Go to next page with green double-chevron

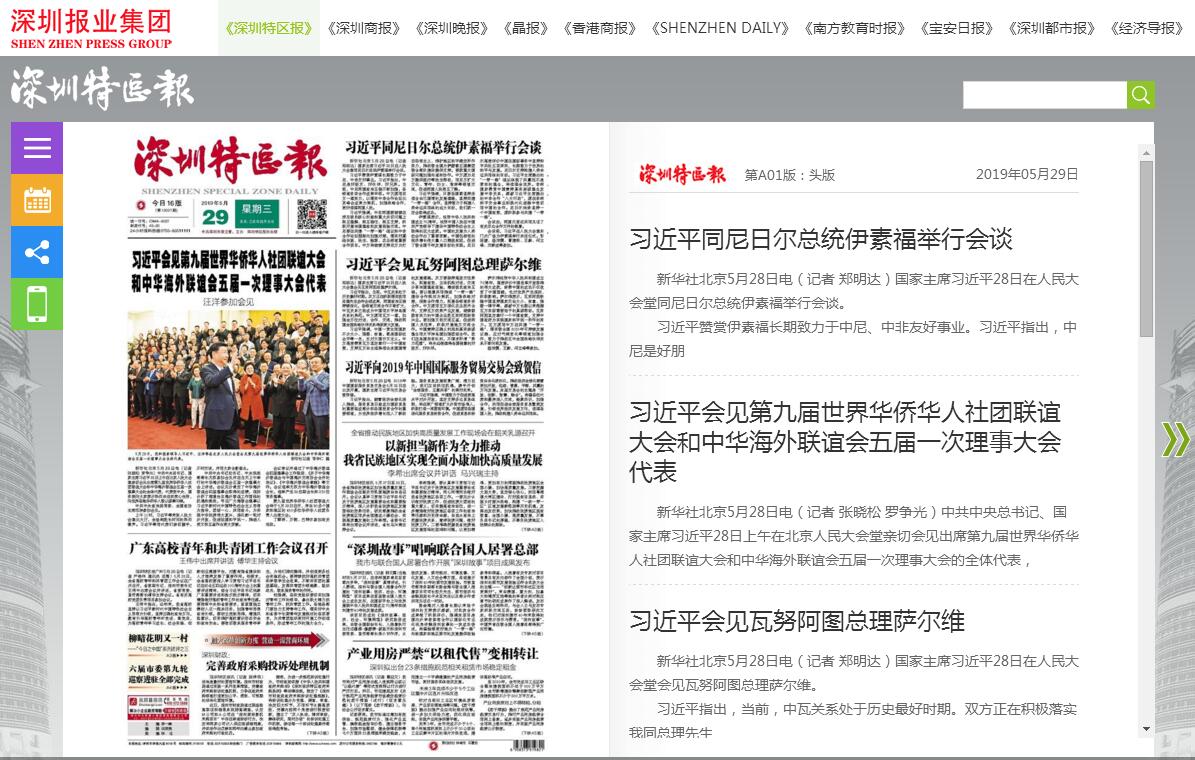[x=1175, y=439]
